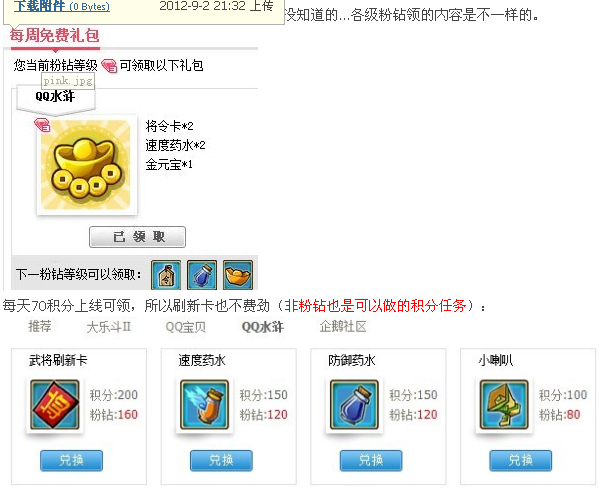Click the 防御药水 blue bottle icon
Screen dimensions: 606x493
coord(354,405)
